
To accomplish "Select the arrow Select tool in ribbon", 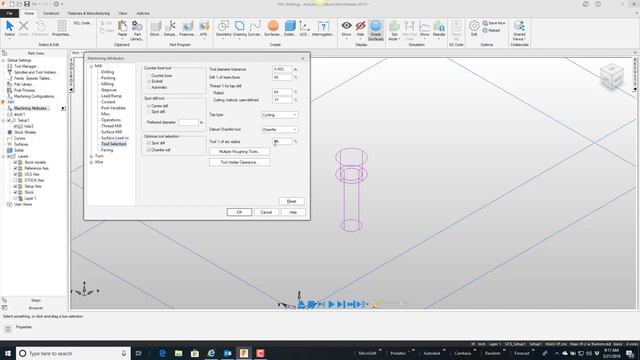I will click(9, 29).
